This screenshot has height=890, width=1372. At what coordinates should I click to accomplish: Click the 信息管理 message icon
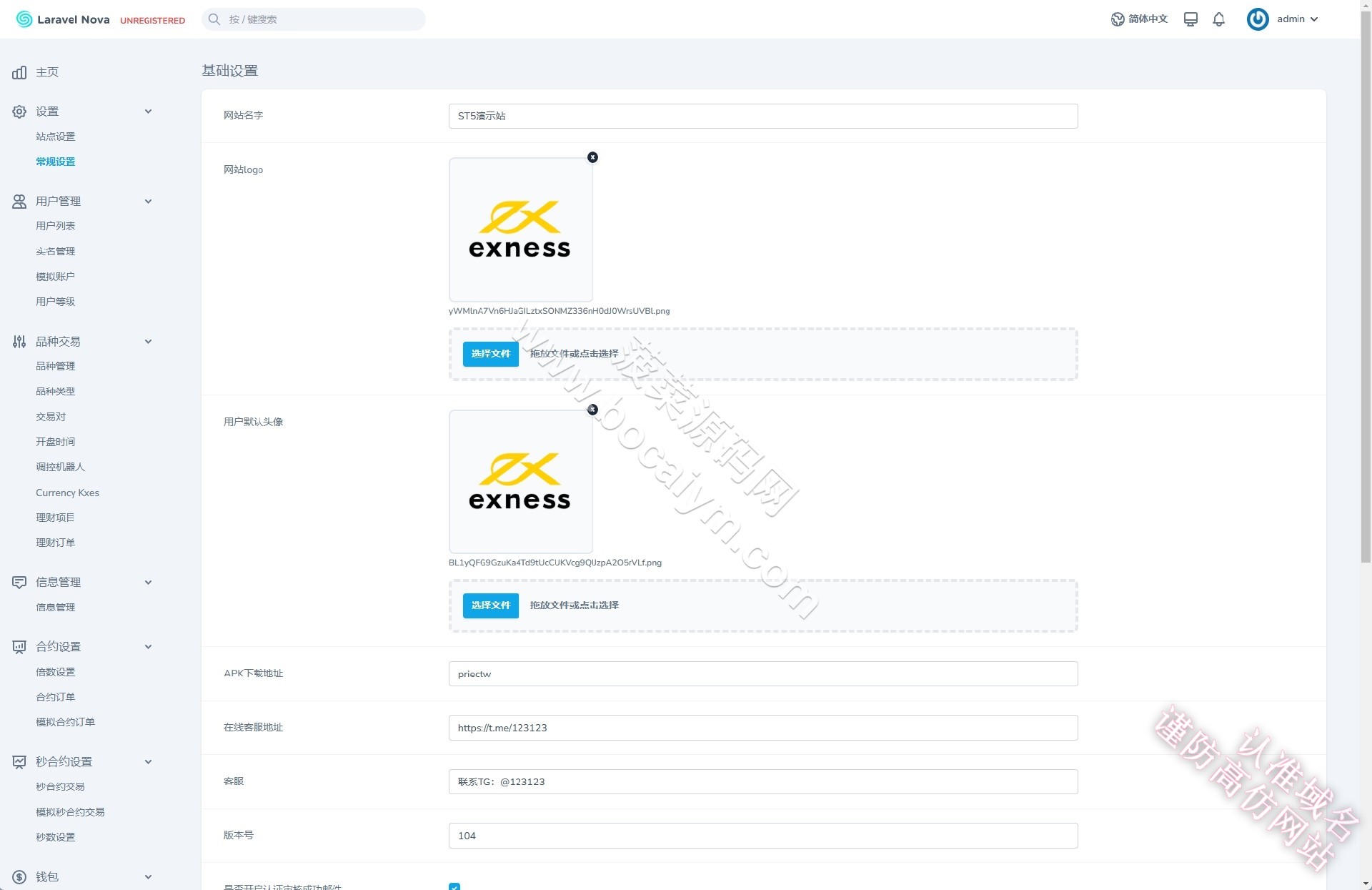click(x=19, y=583)
